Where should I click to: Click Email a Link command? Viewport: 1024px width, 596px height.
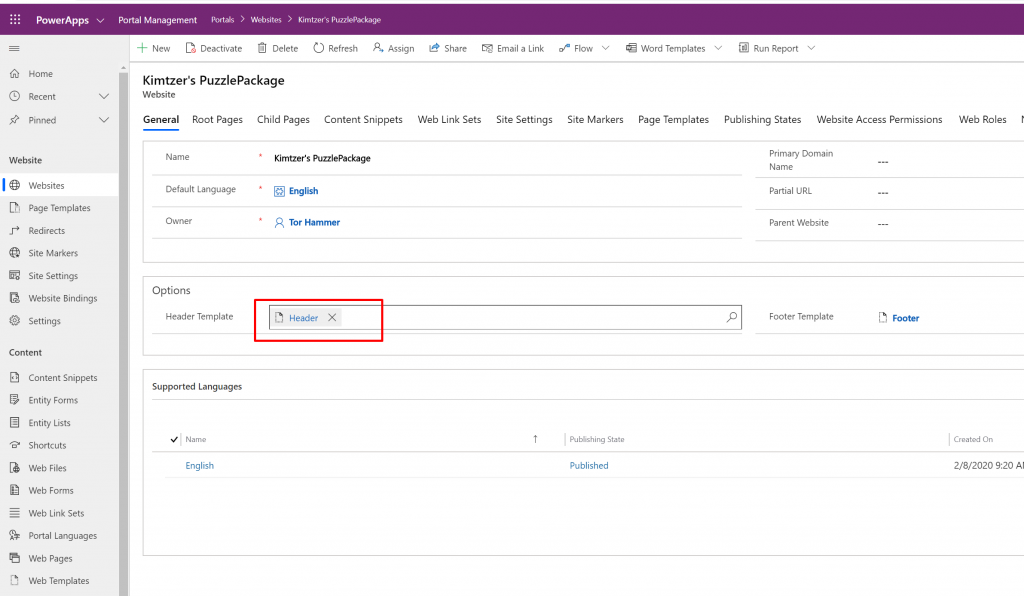pos(513,48)
